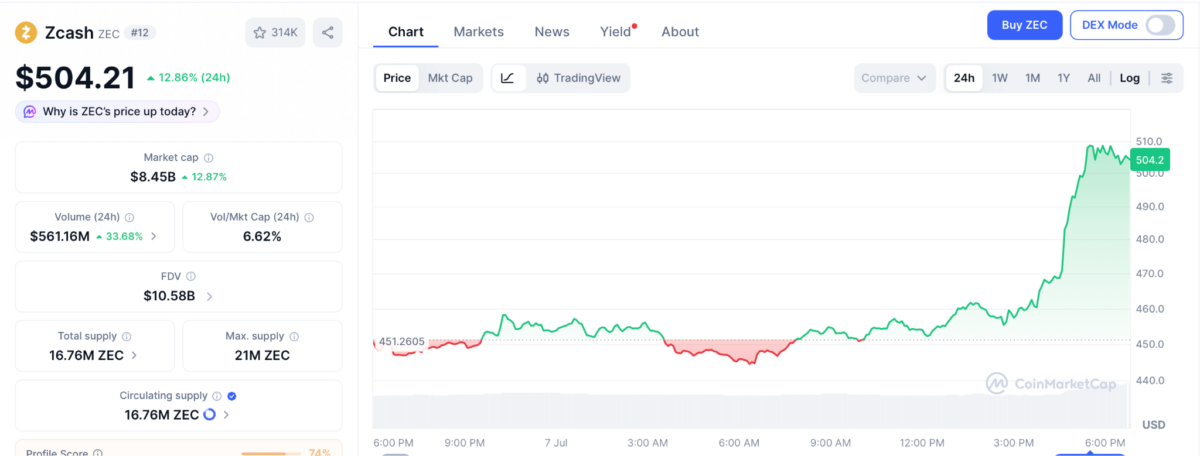Open the share icon button
The width and height of the screenshot is (1200, 456).
327,32
